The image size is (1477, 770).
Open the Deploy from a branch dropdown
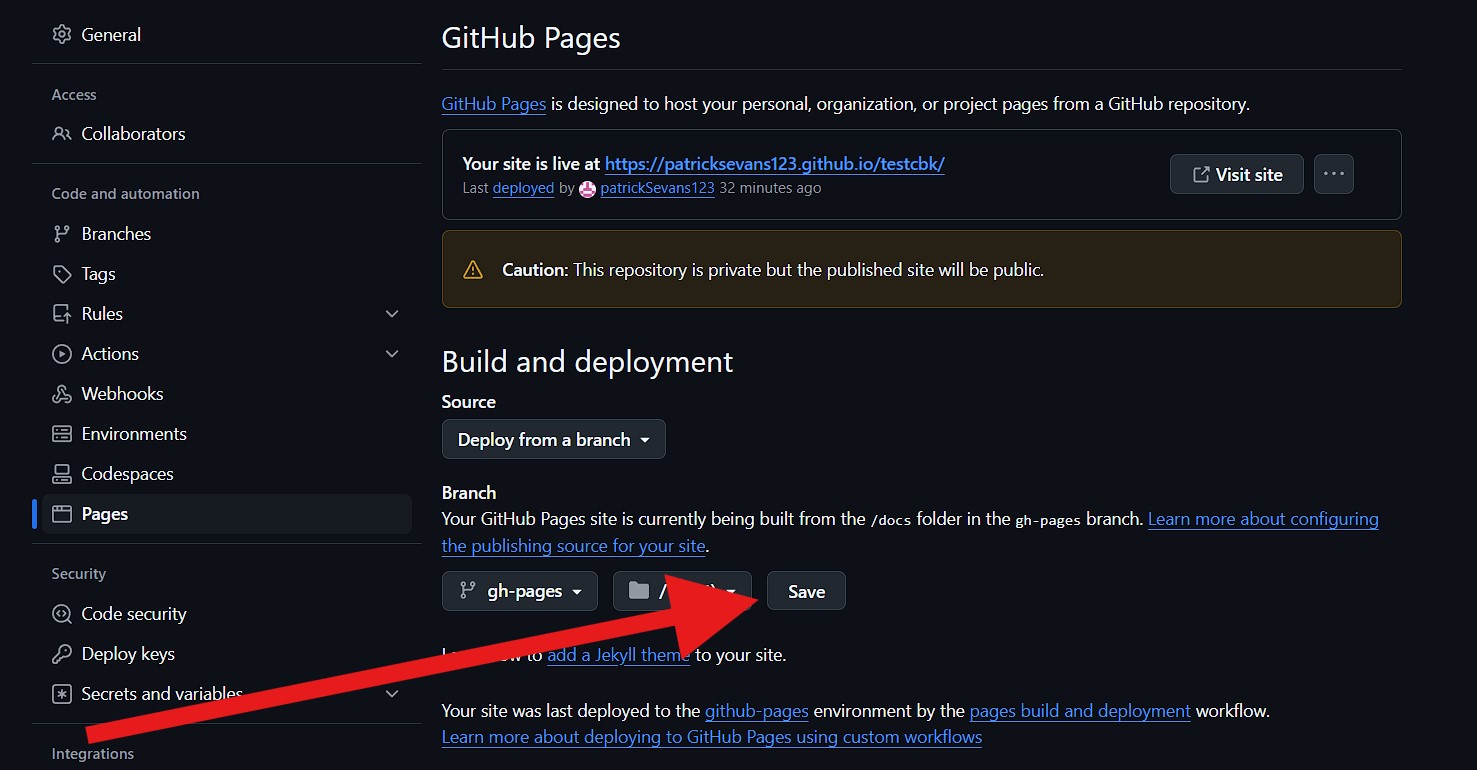553,439
